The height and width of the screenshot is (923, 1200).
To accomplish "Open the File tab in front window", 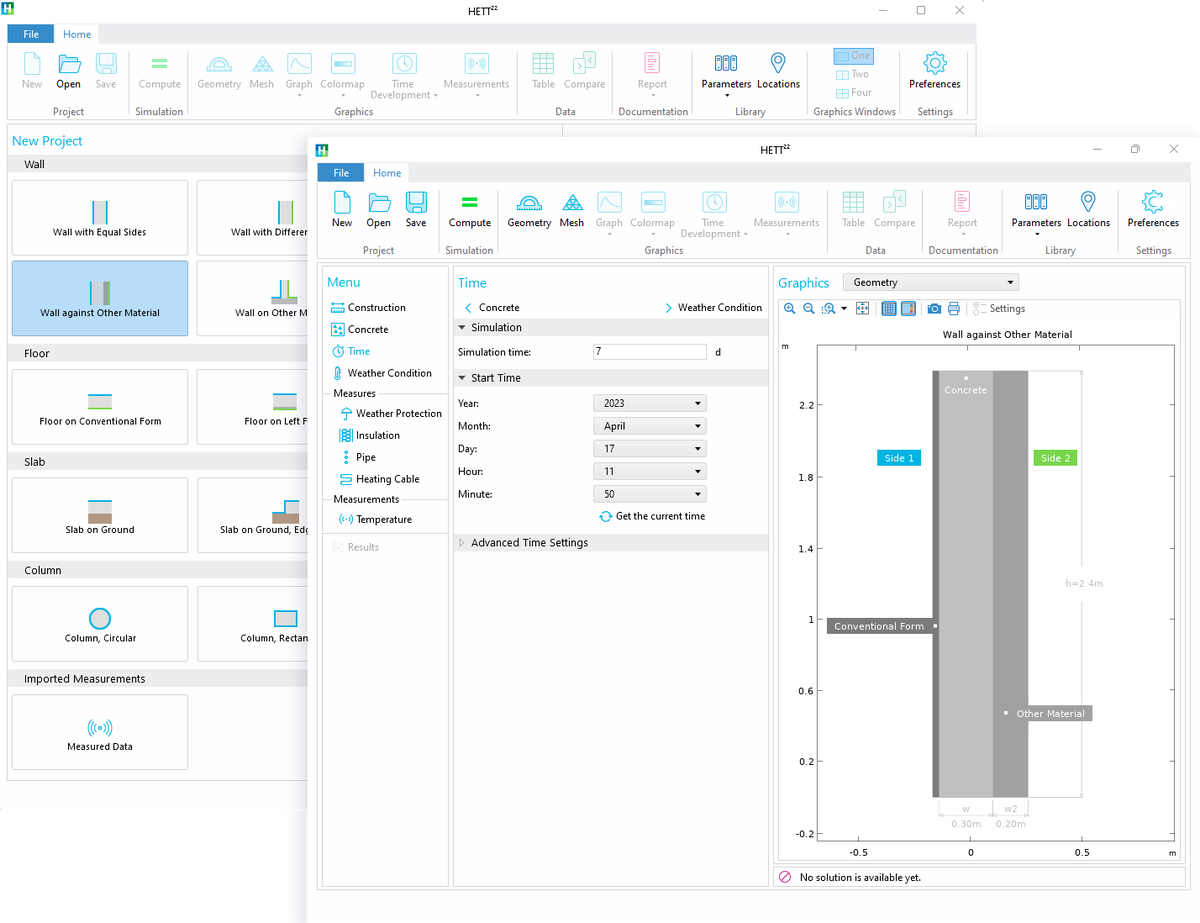I will coord(341,173).
